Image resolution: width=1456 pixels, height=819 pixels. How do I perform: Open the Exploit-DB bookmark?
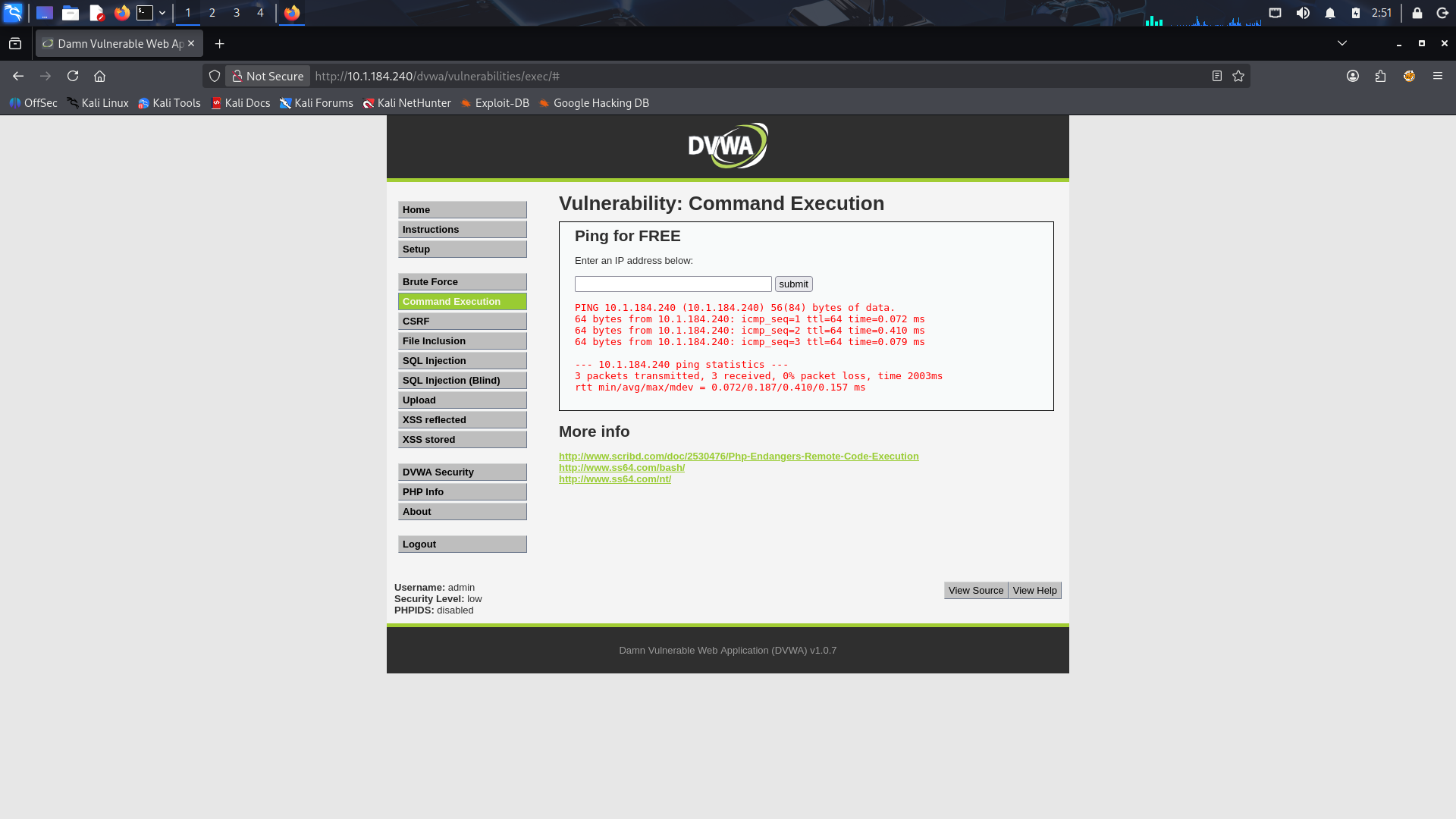[494, 103]
